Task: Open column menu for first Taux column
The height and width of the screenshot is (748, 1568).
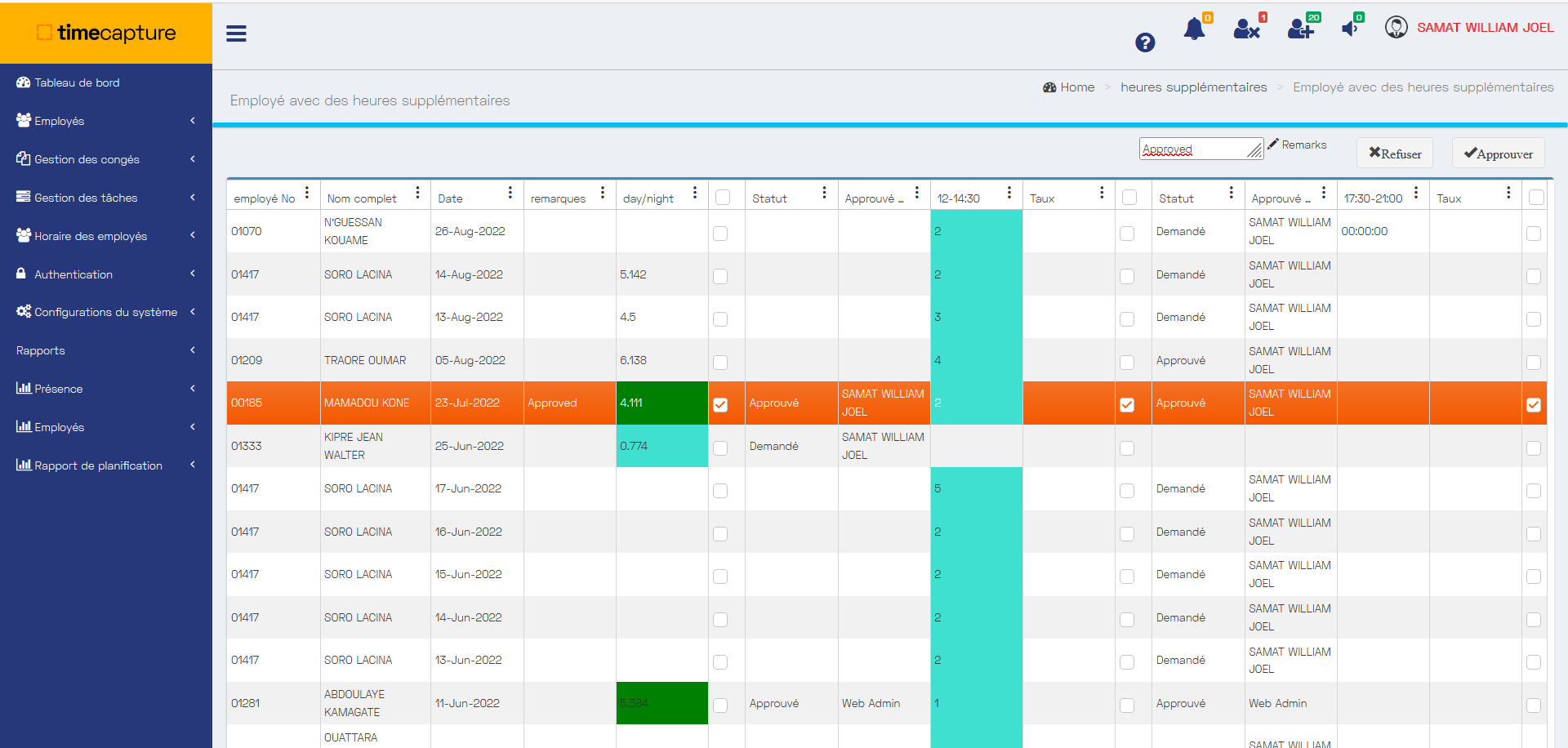Action: [x=1102, y=193]
